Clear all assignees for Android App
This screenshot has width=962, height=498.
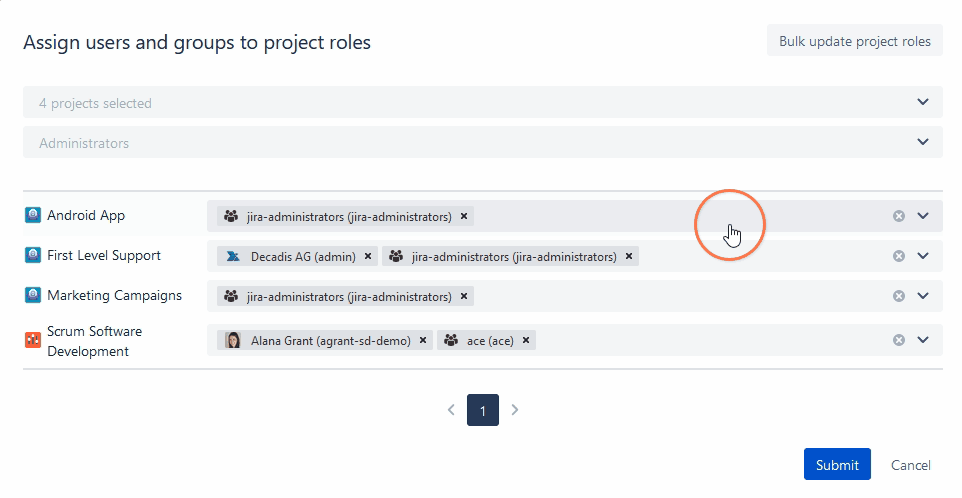898,216
